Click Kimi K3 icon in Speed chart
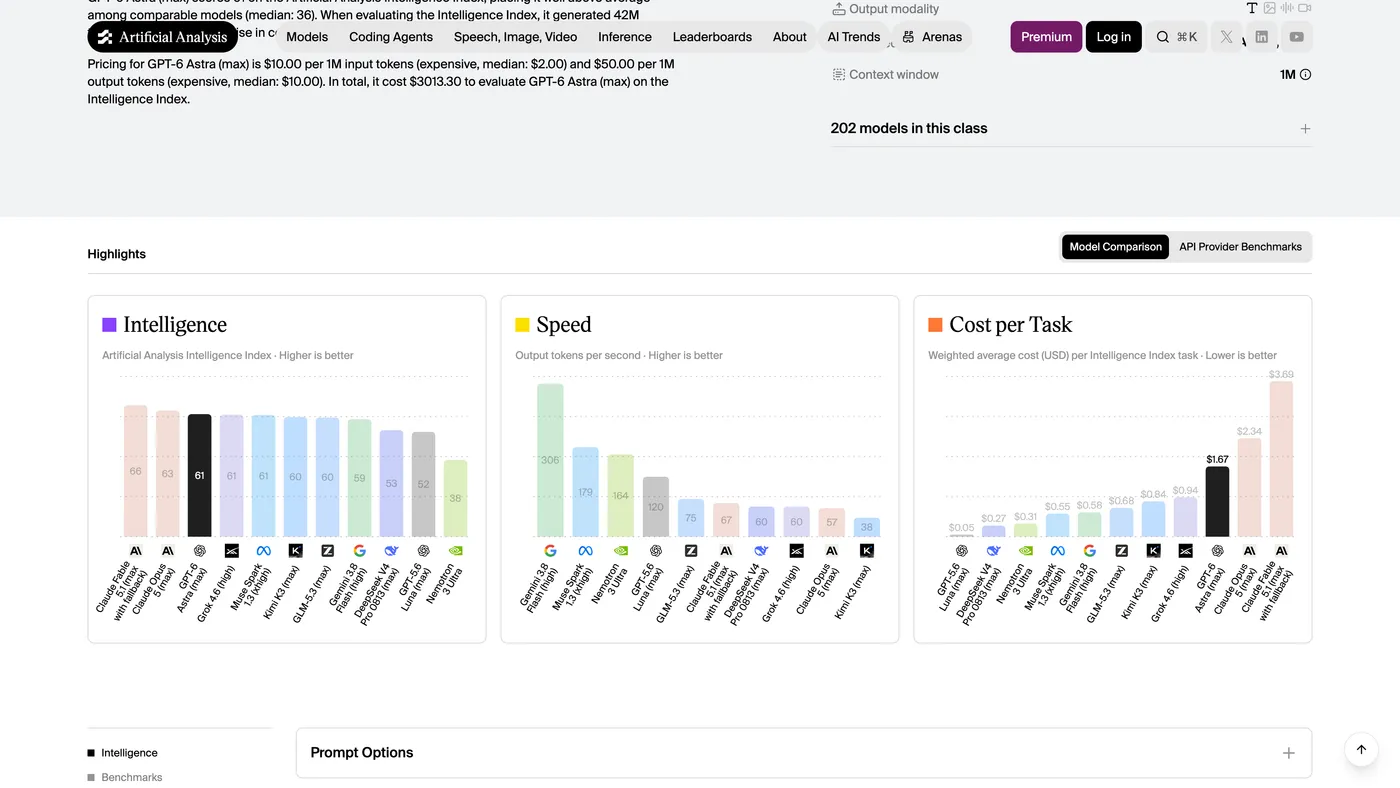Image resolution: width=1400 pixels, height=788 pixels. (x=867, y=551)
